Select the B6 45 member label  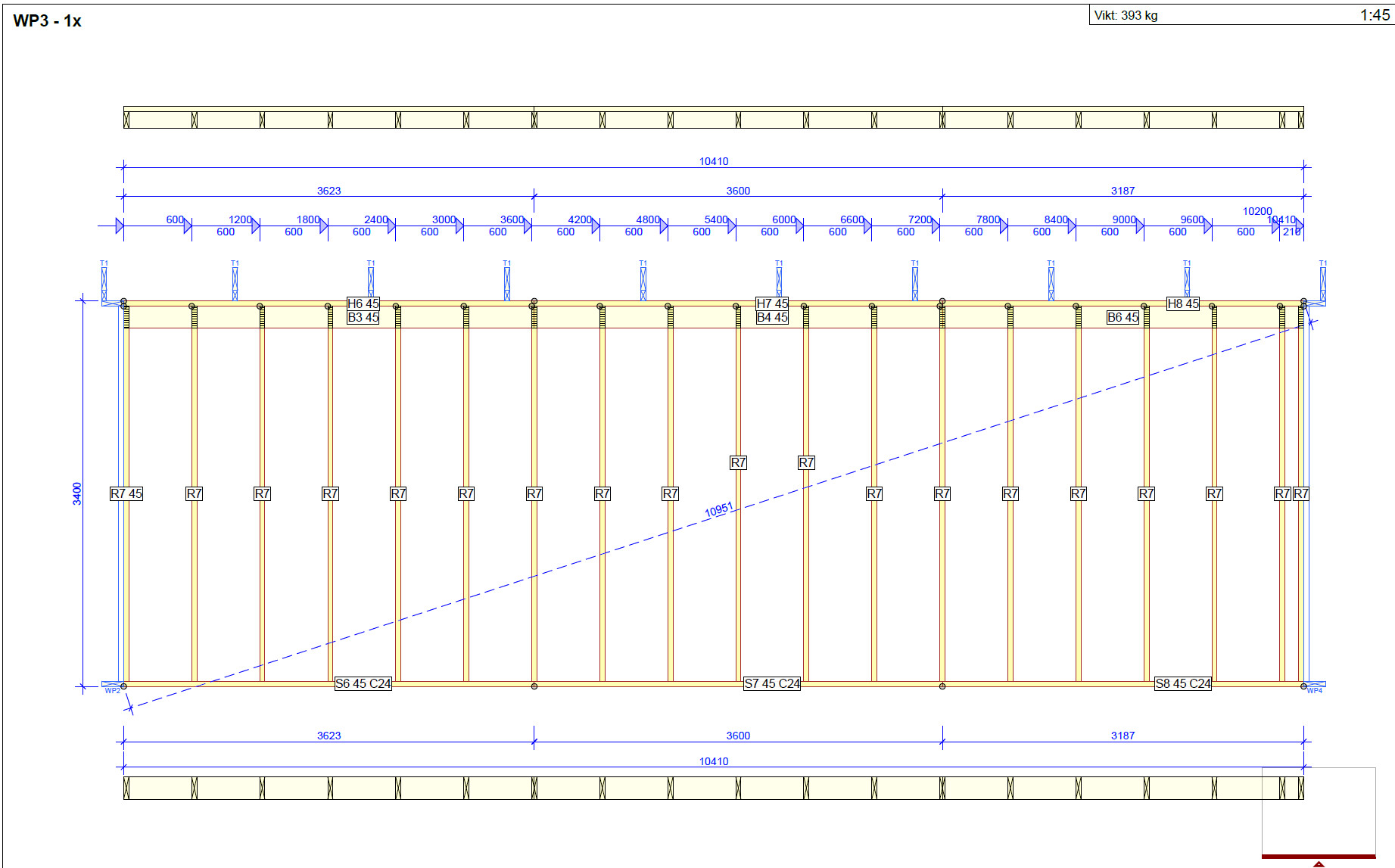tap(1123, 317)
